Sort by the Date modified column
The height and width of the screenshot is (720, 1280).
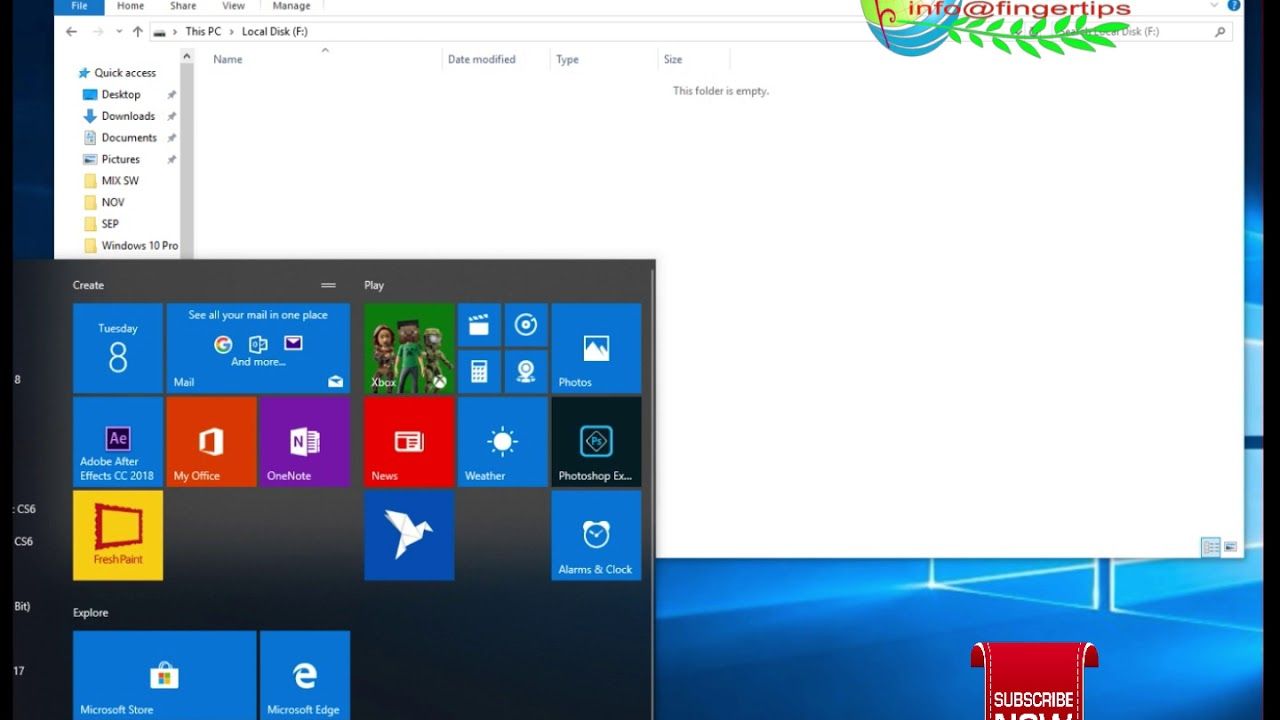click(x=482, y=60)
